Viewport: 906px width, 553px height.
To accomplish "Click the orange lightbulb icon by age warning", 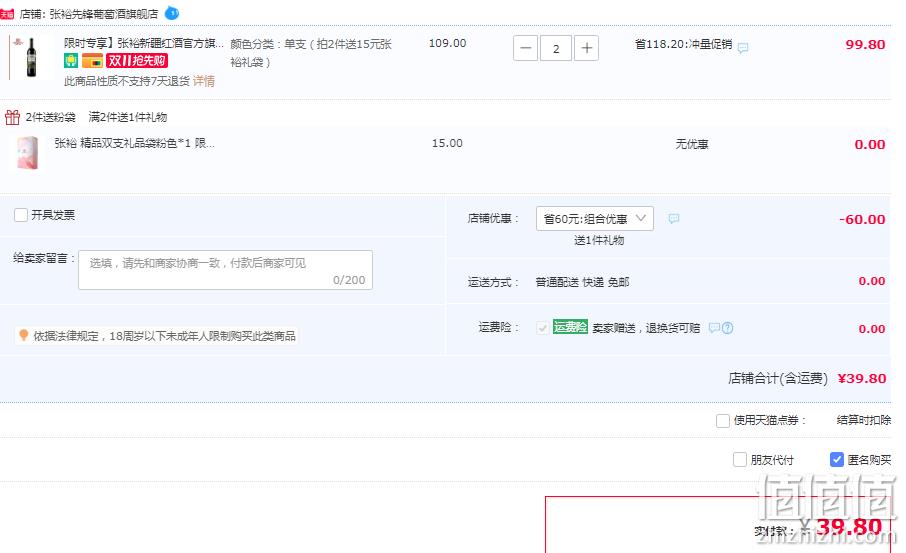I will coord(24,335).
